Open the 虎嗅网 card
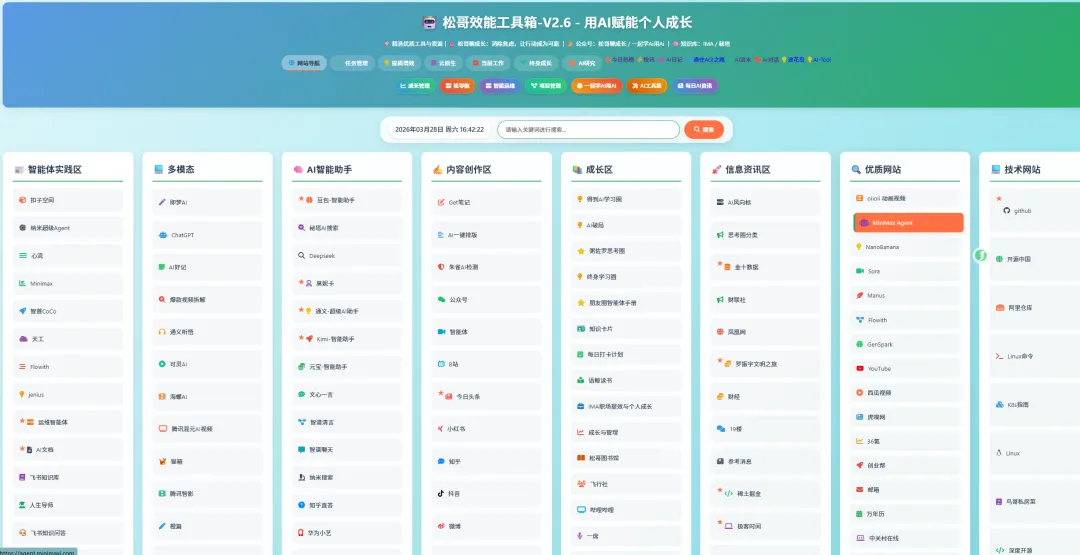Image resolution: width=1080 pixels, height=555 pixels. pos(905,417)
